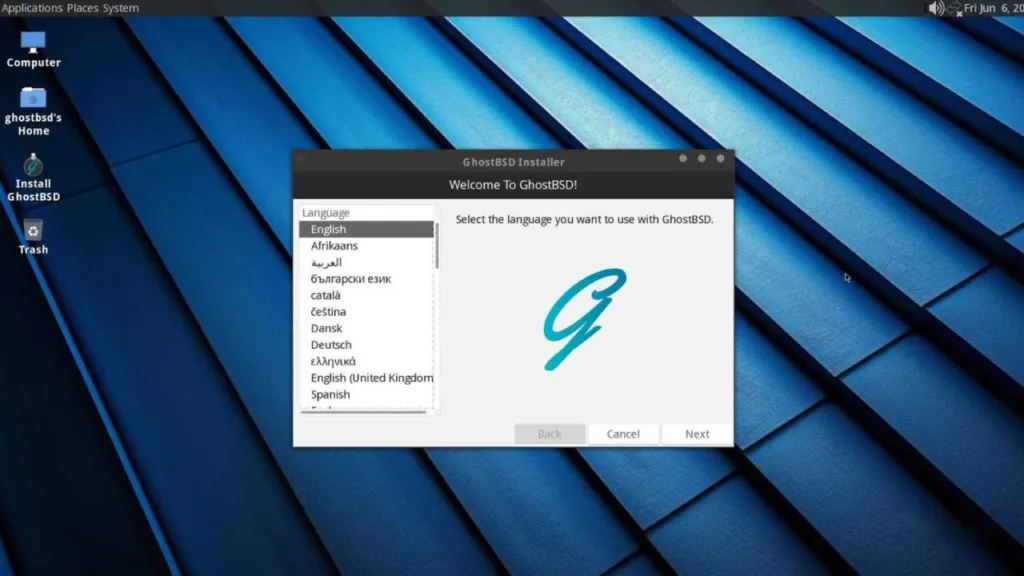Click the Language column header
1024x576 pixels.
pyautogui.click(x=366, y=212)
